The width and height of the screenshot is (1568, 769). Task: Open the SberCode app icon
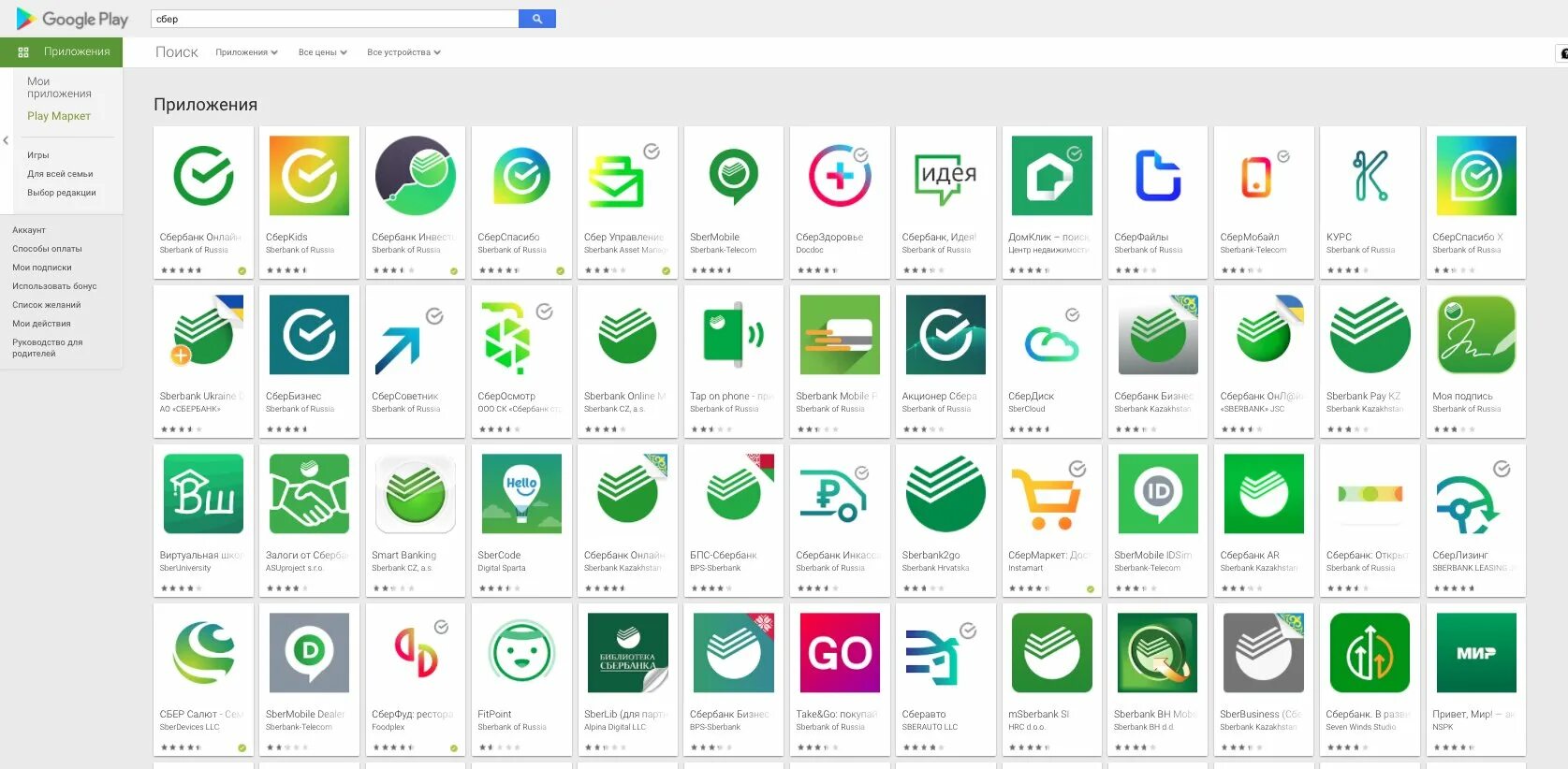521,494
